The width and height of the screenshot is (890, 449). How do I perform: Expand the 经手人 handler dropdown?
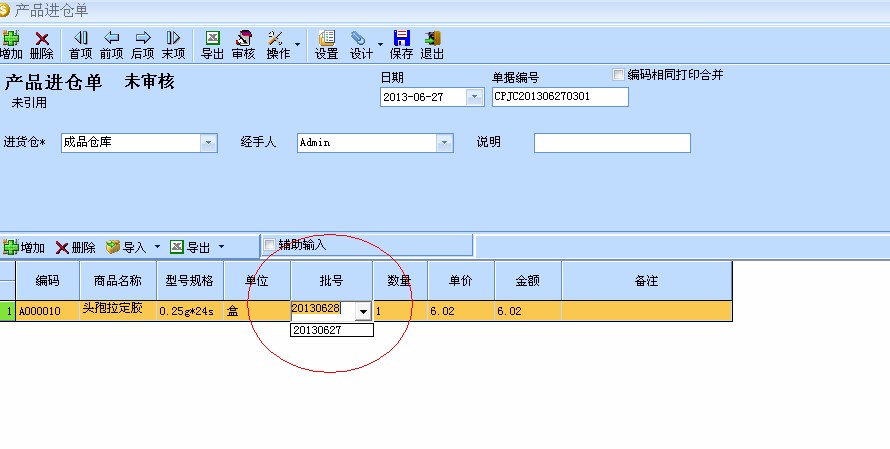[x=444, y=142]
